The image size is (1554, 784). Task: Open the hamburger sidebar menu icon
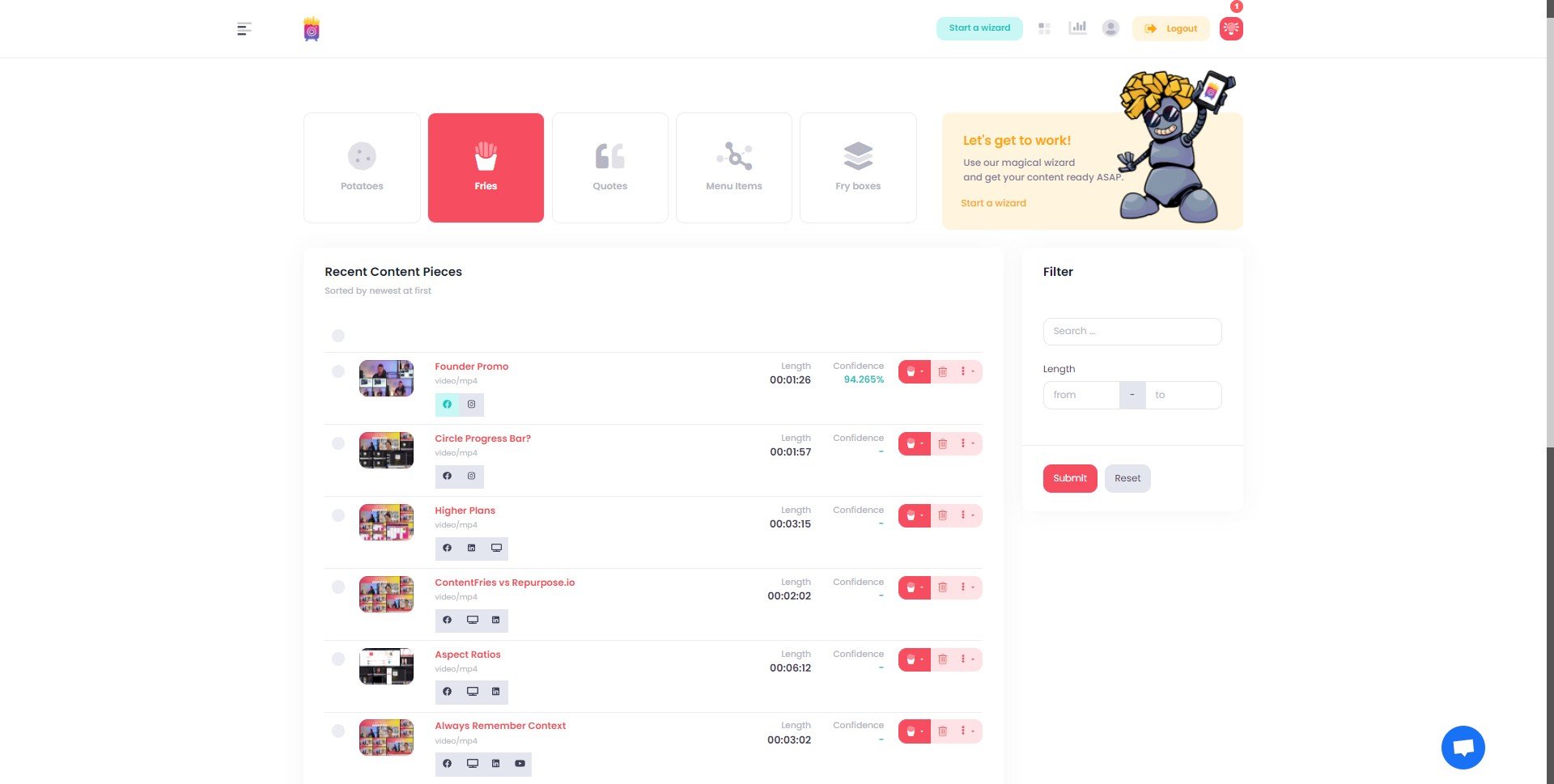pyautogui.click(x=244, y=29)
